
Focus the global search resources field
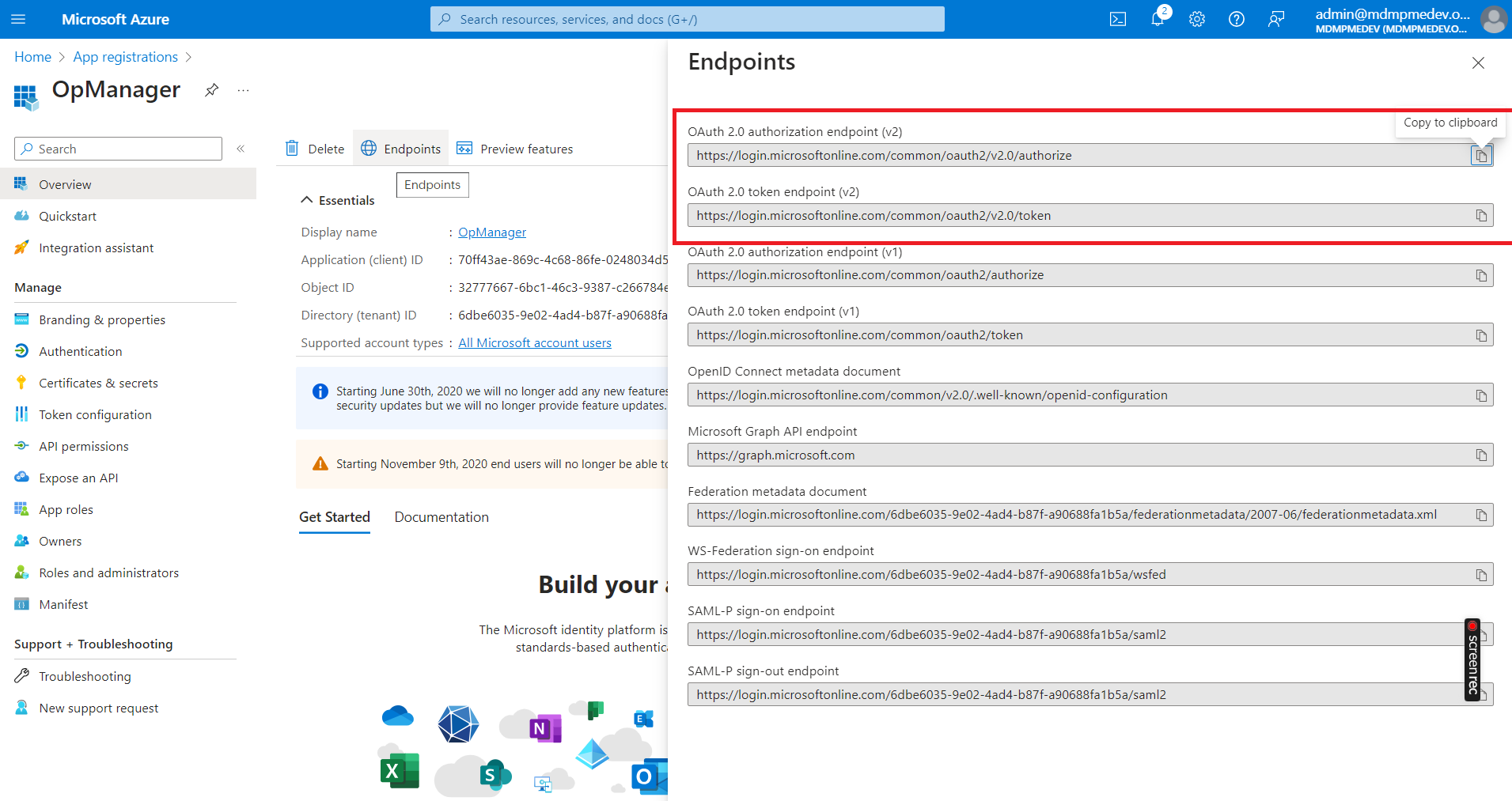point(688,19)
